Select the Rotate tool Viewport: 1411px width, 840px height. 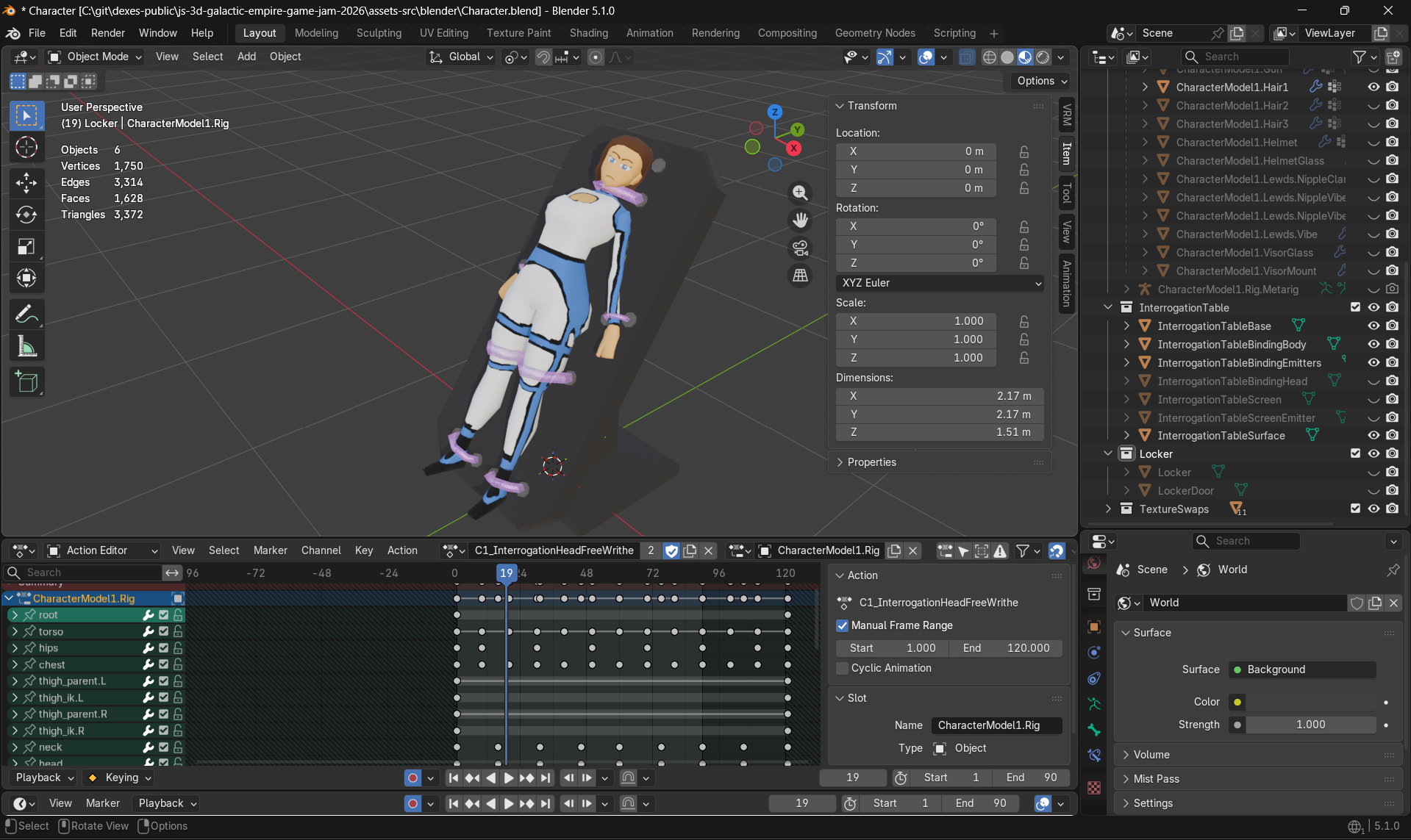(26, 215)
